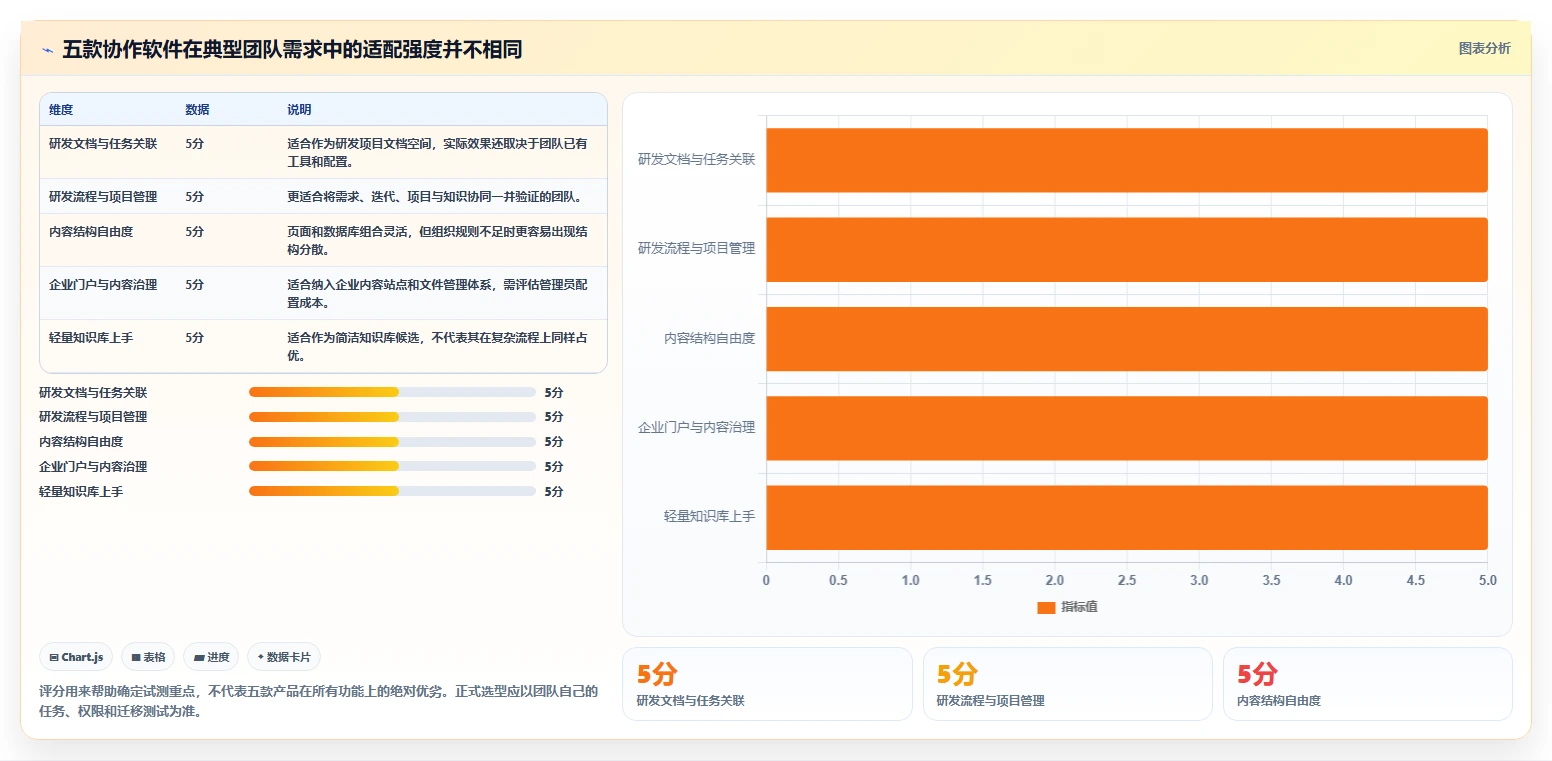Screen dimensions: 1552x761
Task: Click the orange 指标值 legend color box
Action: pyautogui.click(x=1046, y=607)
